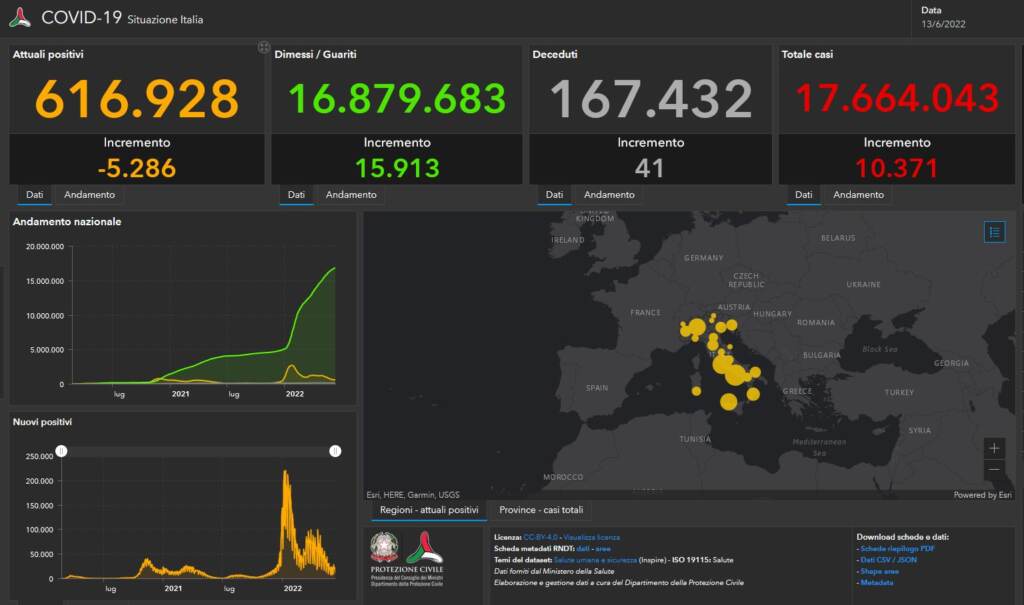The width and height of the screenshot is (1024, 605).
Task: Show Andamento tab under Deceduti
Action: click(609, 195)
